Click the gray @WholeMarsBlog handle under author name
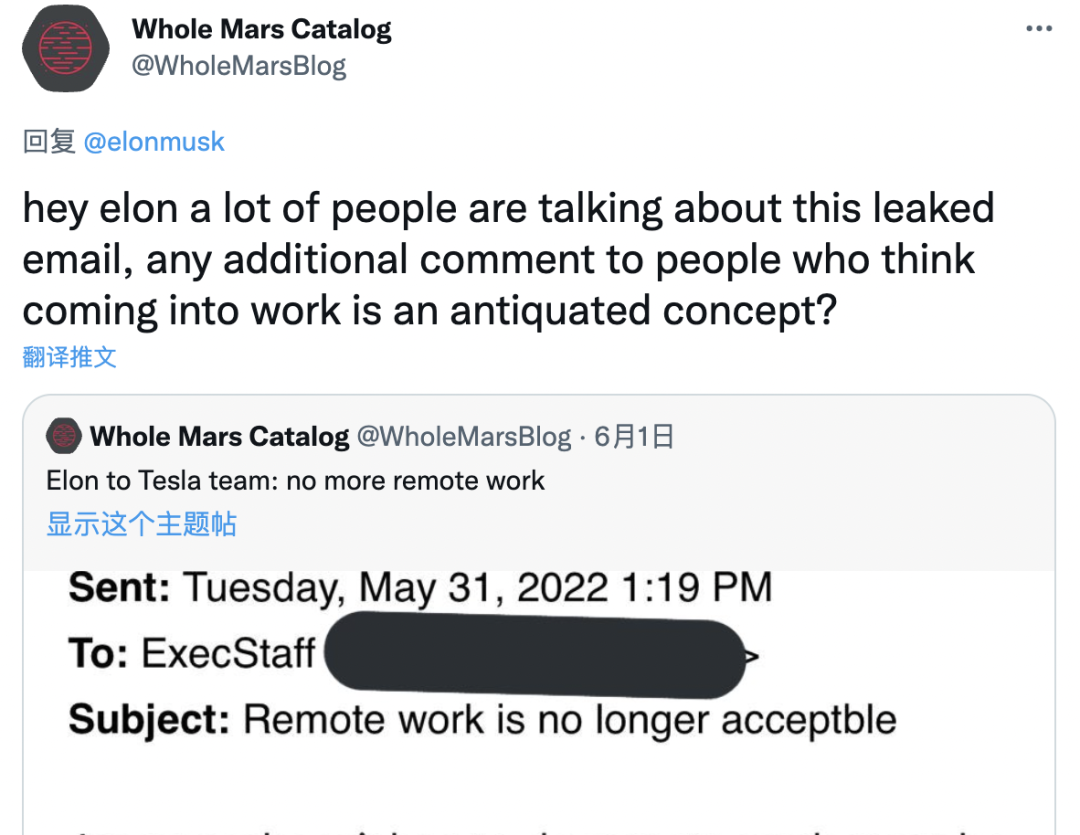 point(238,66)
